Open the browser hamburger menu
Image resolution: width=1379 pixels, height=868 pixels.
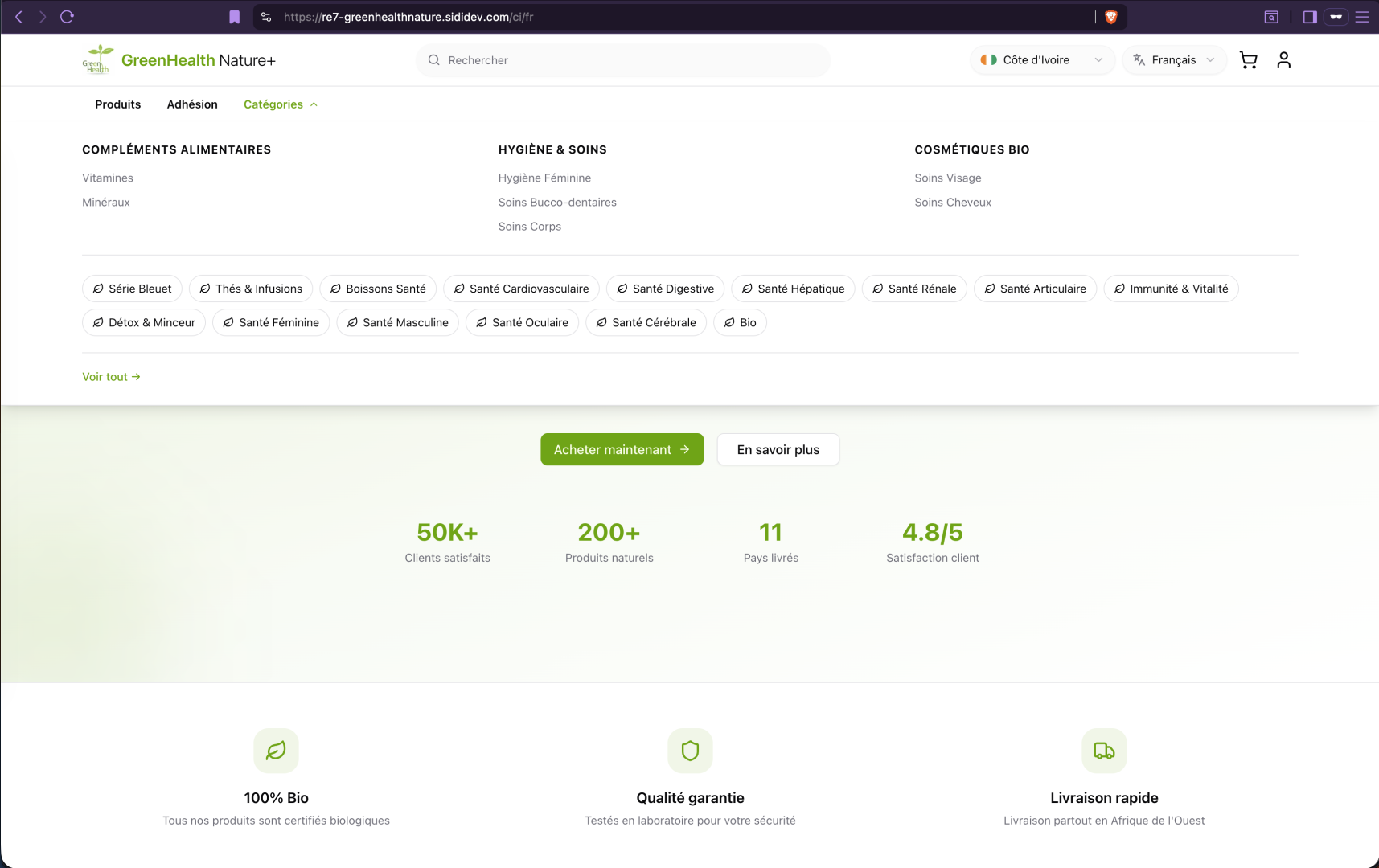(1361, 17)
